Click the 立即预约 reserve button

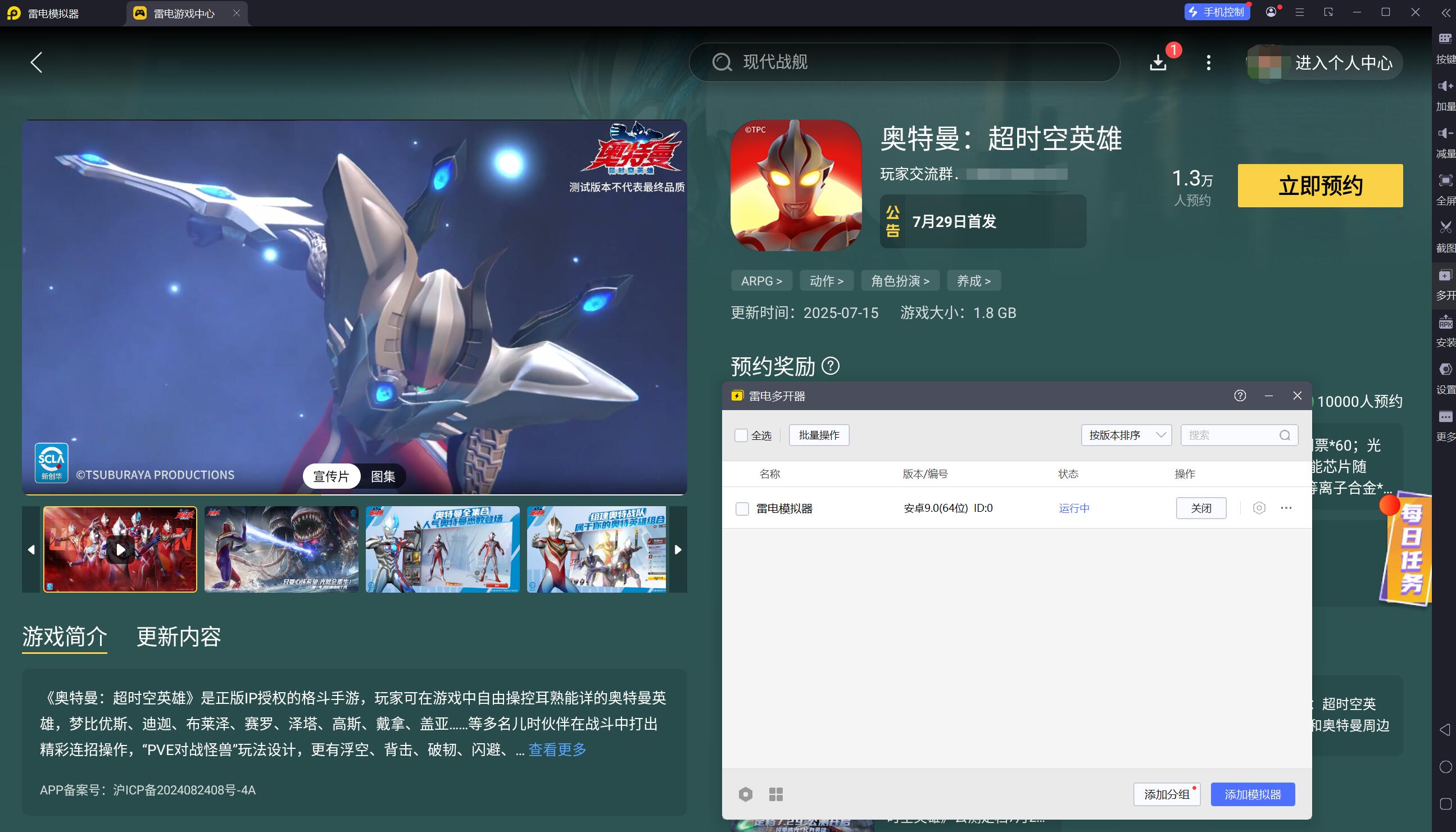point(1320,186)
